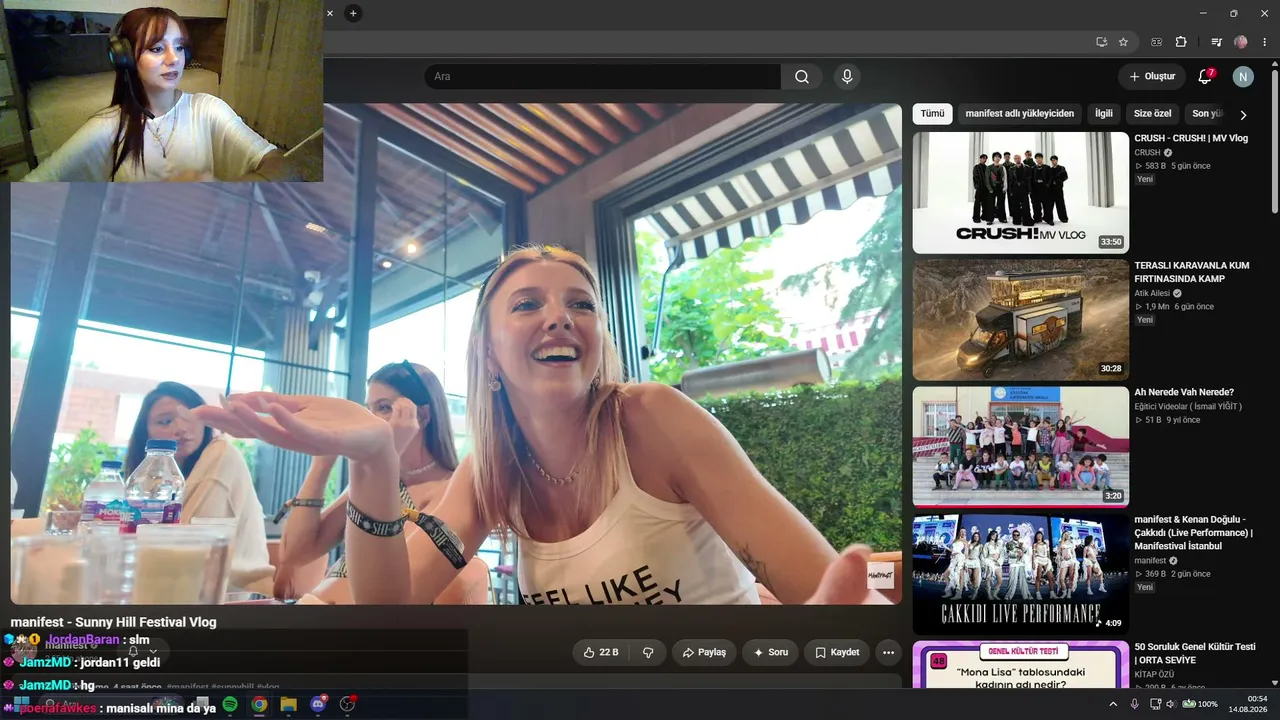Open Discord from the taskbar

click(319, 704)
